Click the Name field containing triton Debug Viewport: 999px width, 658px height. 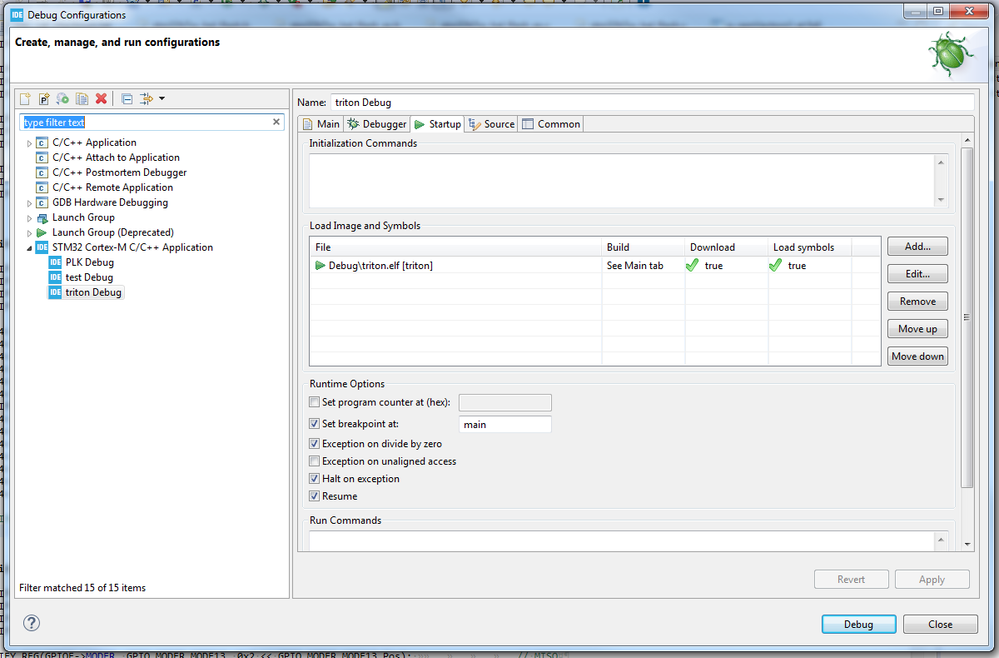(x=652, y=103)
